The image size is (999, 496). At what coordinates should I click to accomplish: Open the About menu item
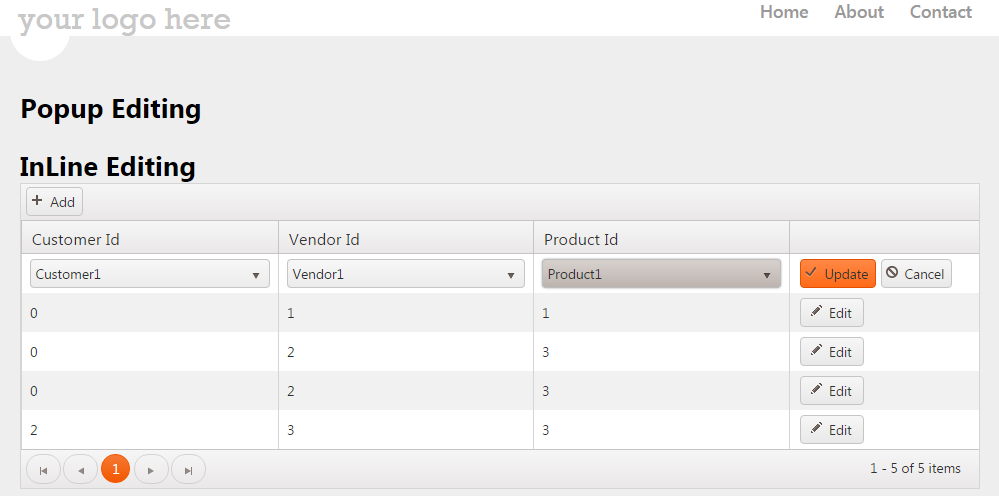coord(859,12)
